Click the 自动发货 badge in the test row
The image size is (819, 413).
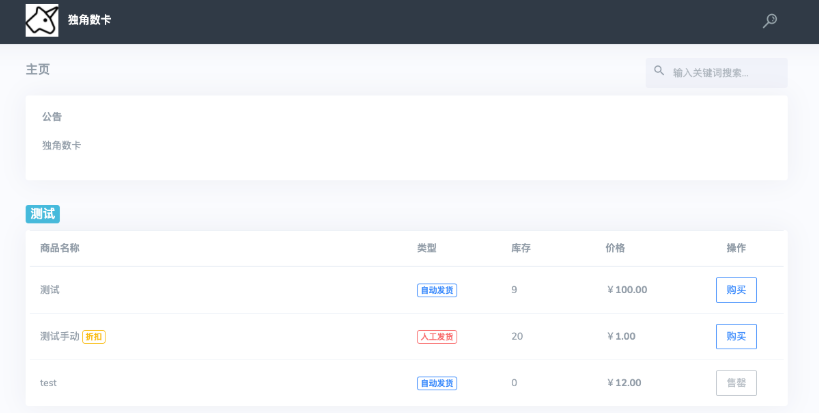pos(436,383)
